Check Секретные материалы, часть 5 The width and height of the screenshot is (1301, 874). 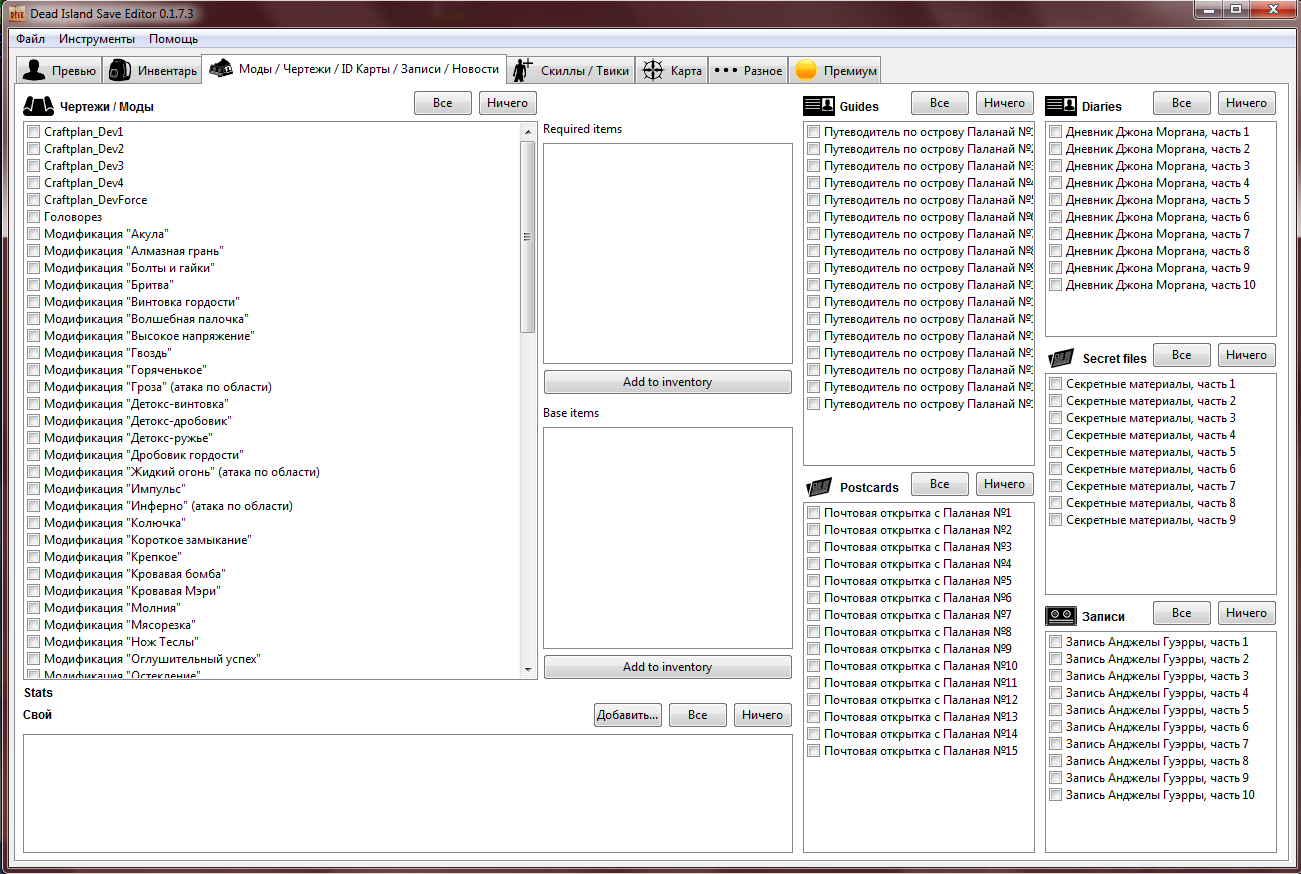pyautogui.click(x=1056, y=452)
